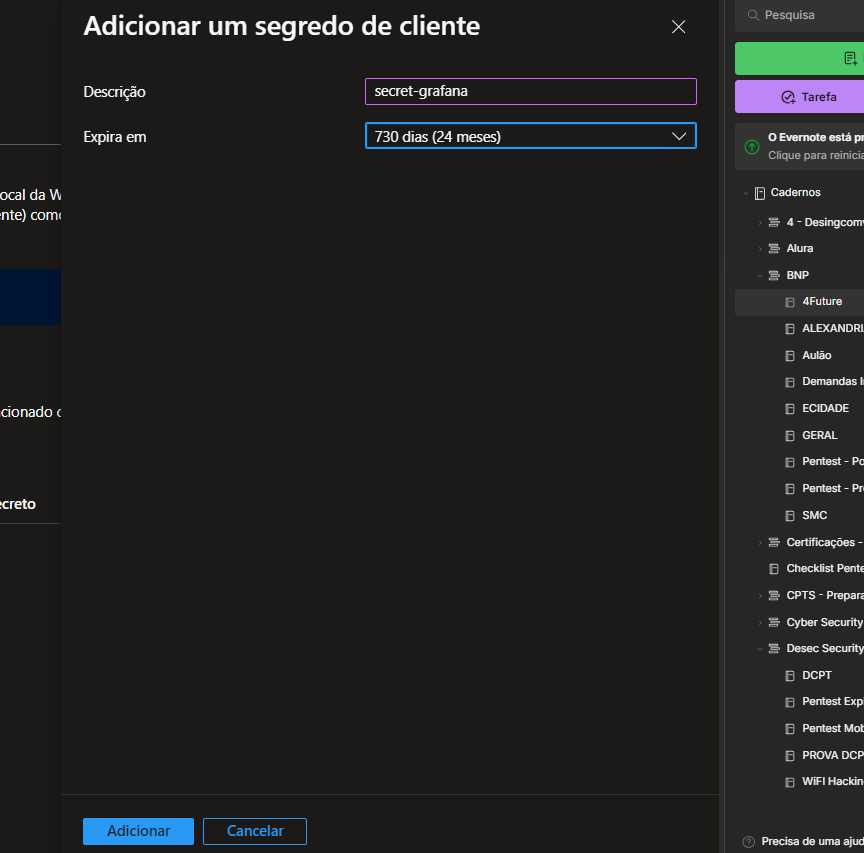Open the SMC notebook
Viewport: 864px width, 853px height.
click(814, 516)
